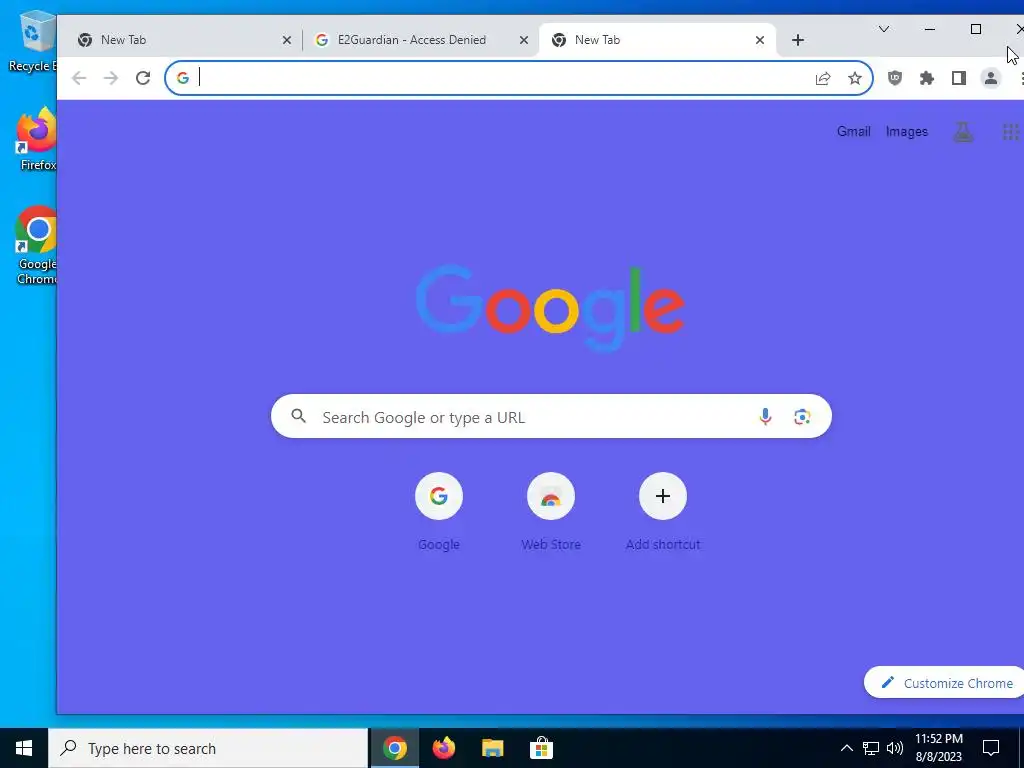The width and height of the screenshot is (1024, 768).
Task: Bookmark this tab with the star icon
Action: 855,78
